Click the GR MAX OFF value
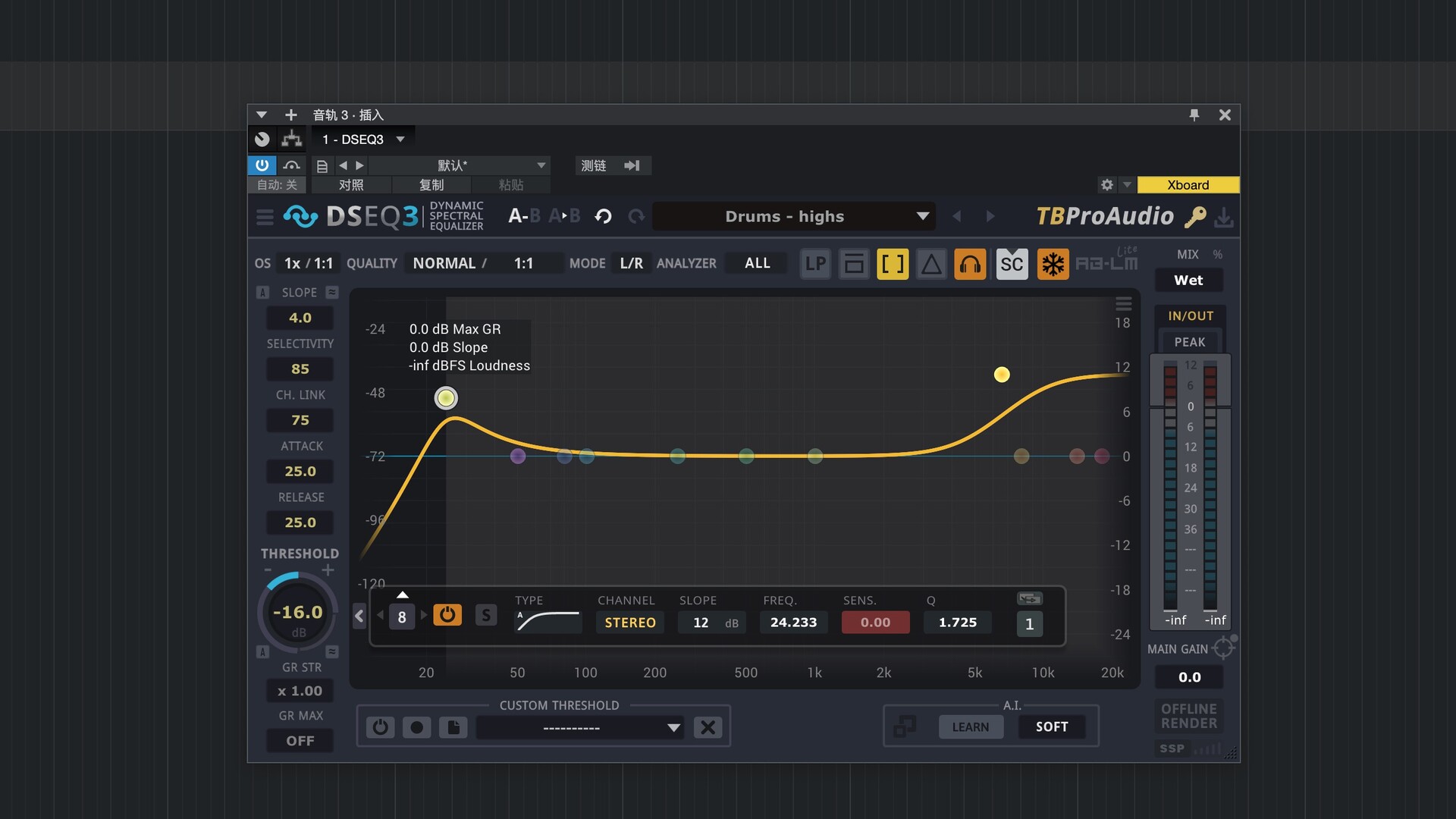This screenshot has width=1456, height=819. [300, 741]
